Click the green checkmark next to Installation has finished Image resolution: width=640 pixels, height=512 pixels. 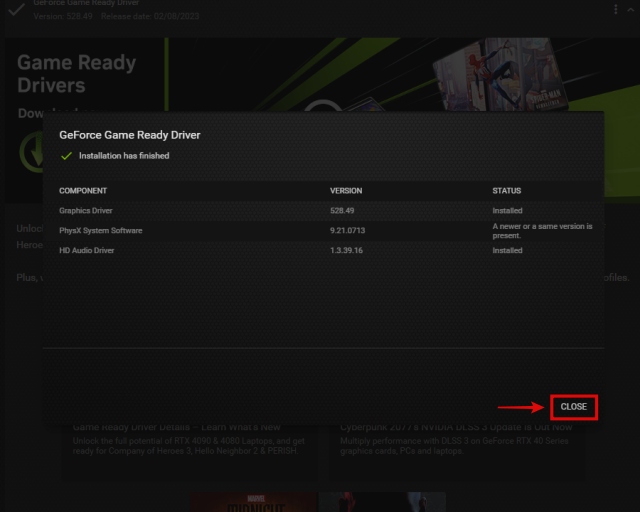(66, 156)
